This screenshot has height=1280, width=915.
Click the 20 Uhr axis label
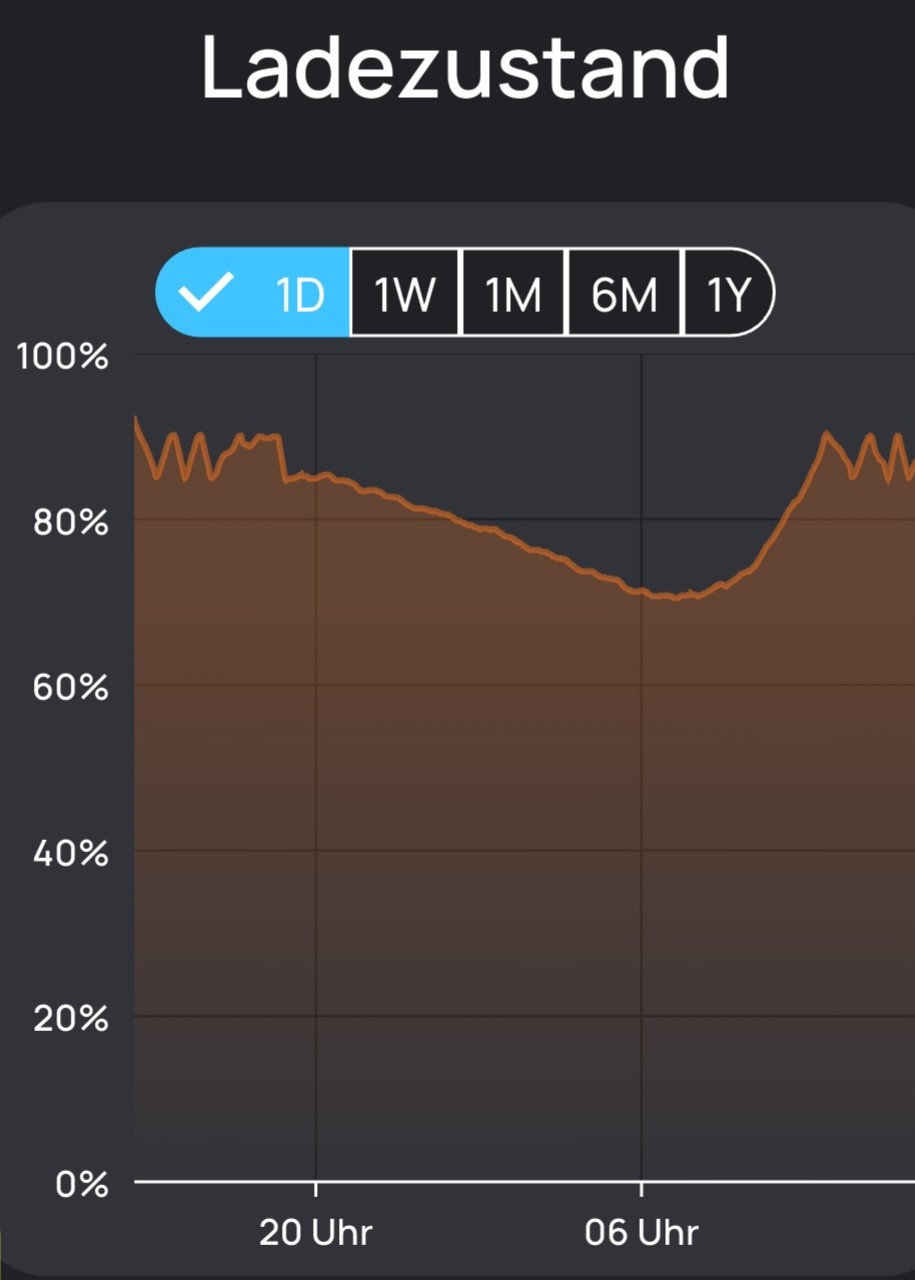pos(315,1232)
